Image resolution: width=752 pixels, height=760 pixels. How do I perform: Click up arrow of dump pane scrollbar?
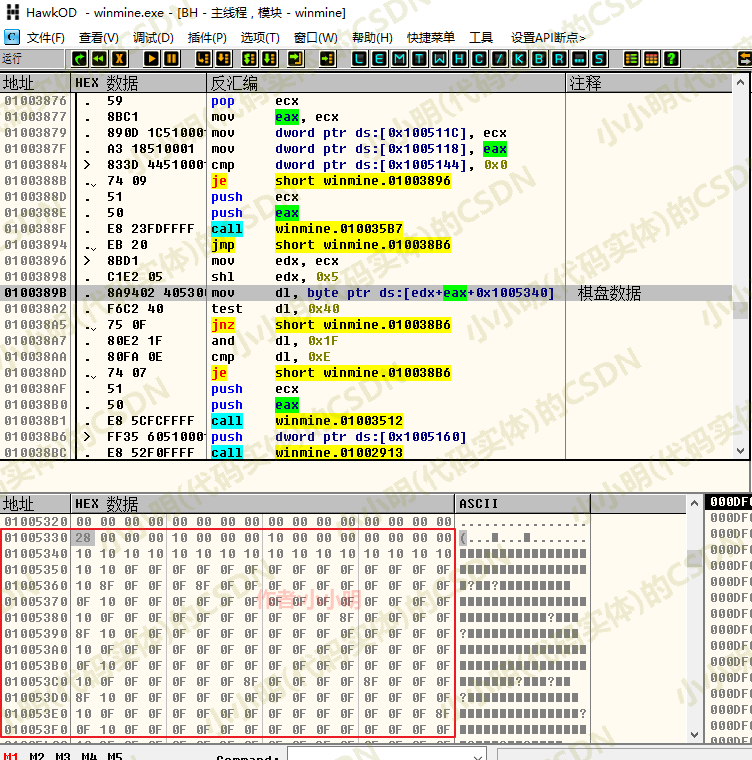point(694,504)
